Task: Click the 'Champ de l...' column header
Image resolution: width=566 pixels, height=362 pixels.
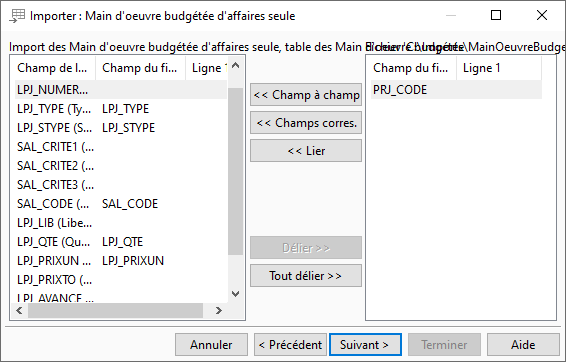Action: click(x=53, y=68)
